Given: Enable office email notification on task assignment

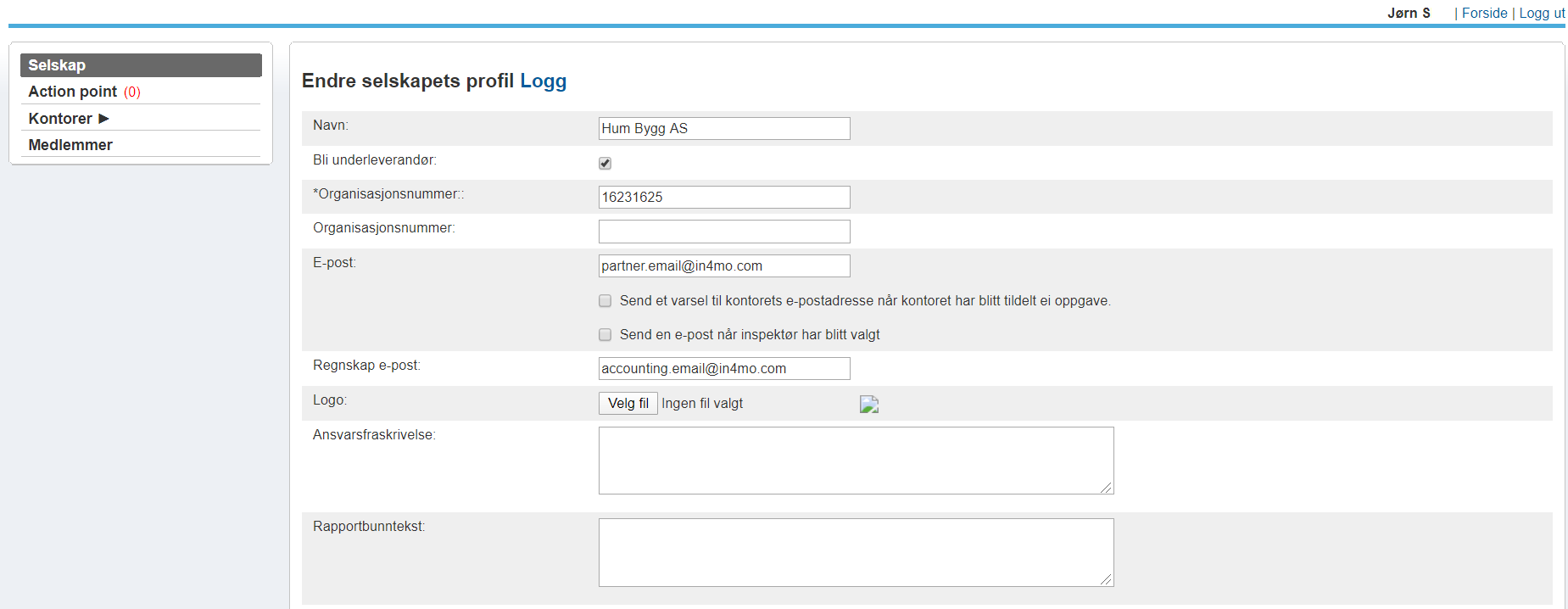Looking at the screenshot, I should pyautogui.click(x=605, y=301).
